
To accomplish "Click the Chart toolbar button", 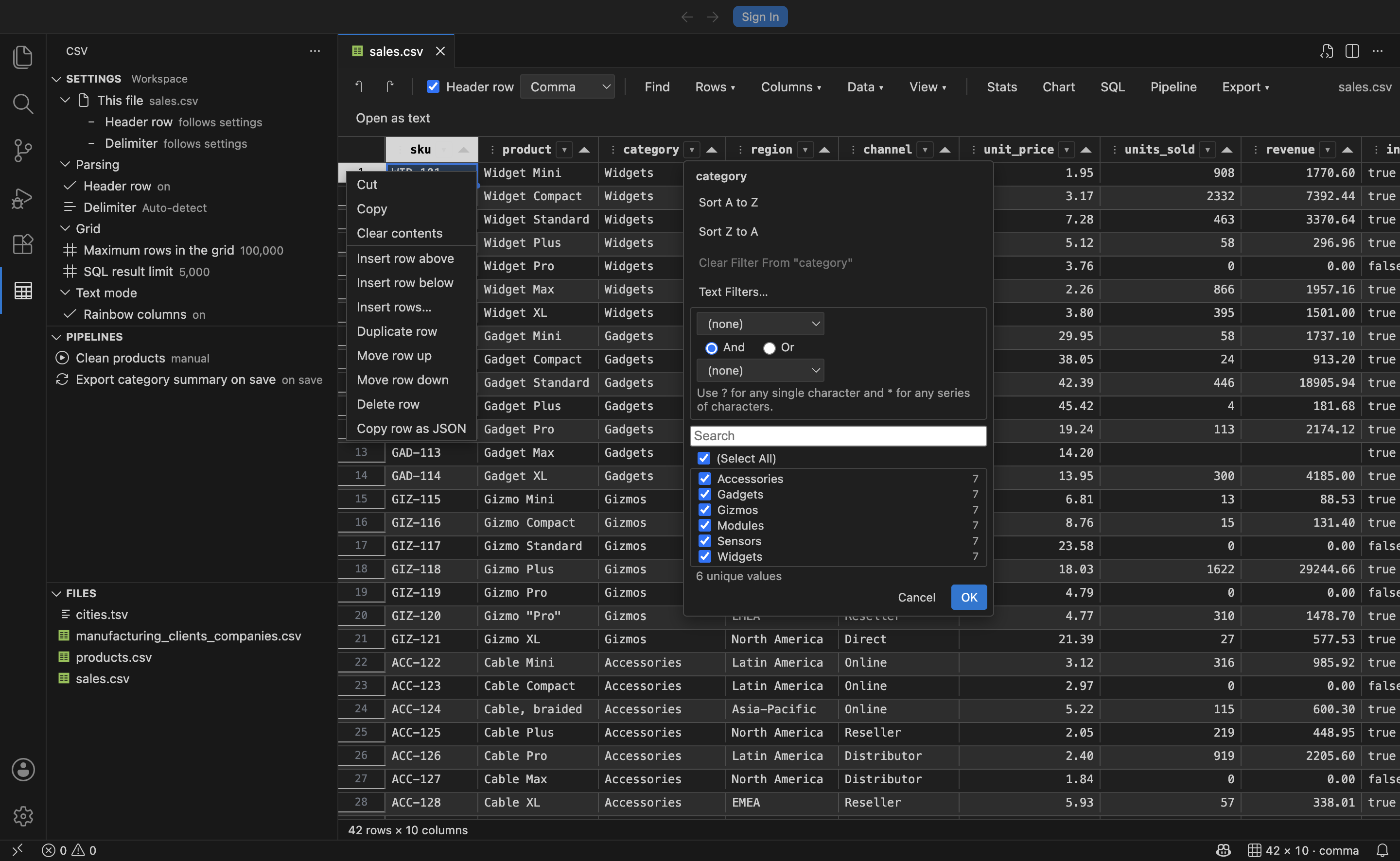I will [1058, 86].
